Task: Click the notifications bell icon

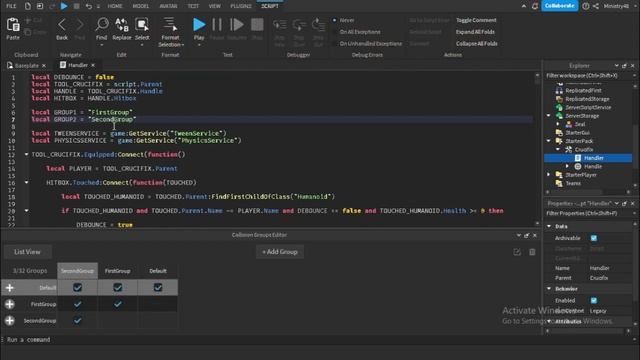Action: [x=535, y=6]
